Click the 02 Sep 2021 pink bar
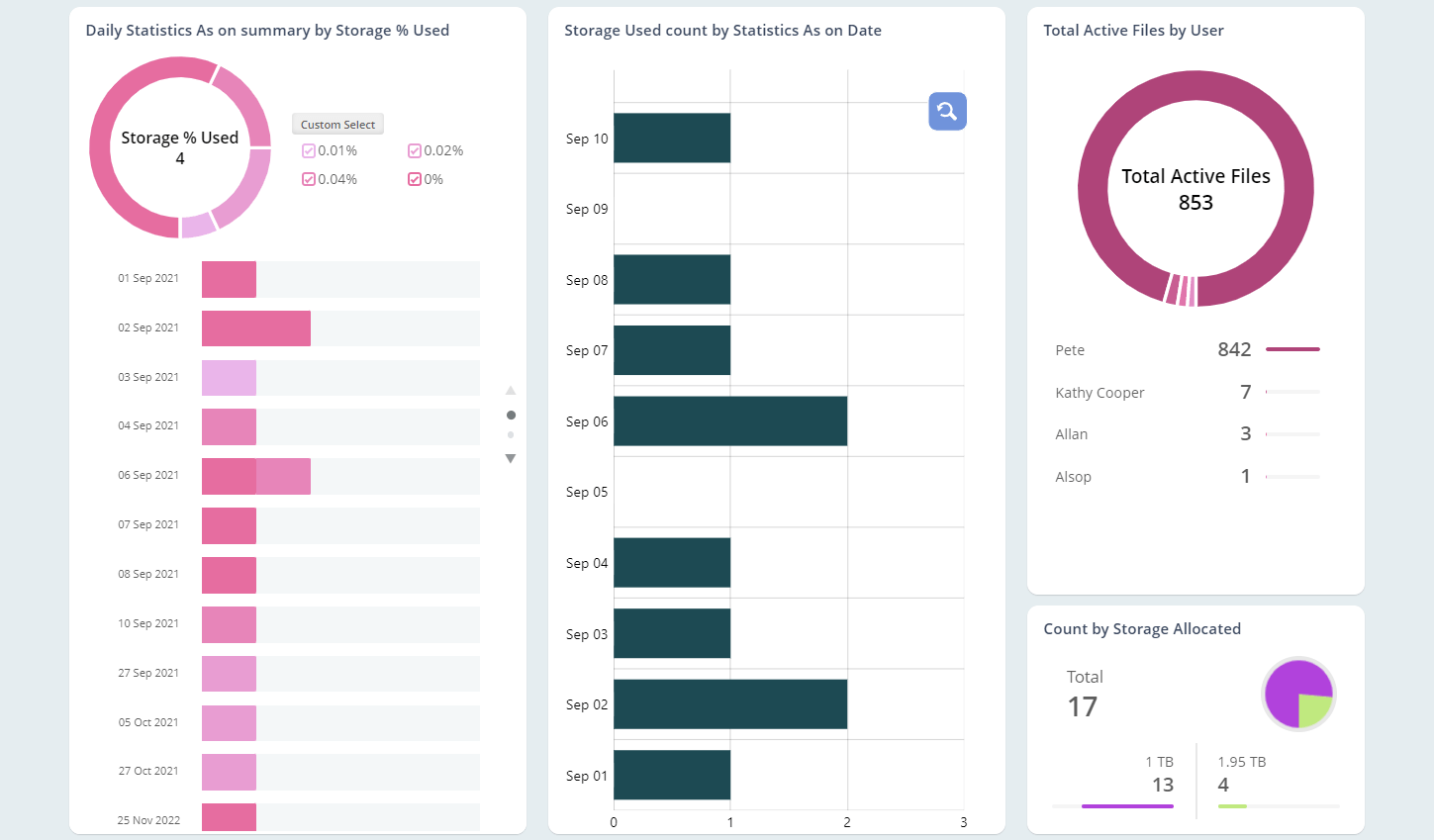This screenshot has width=1434, height=840. pyautogui.click(x=255, y=327)
